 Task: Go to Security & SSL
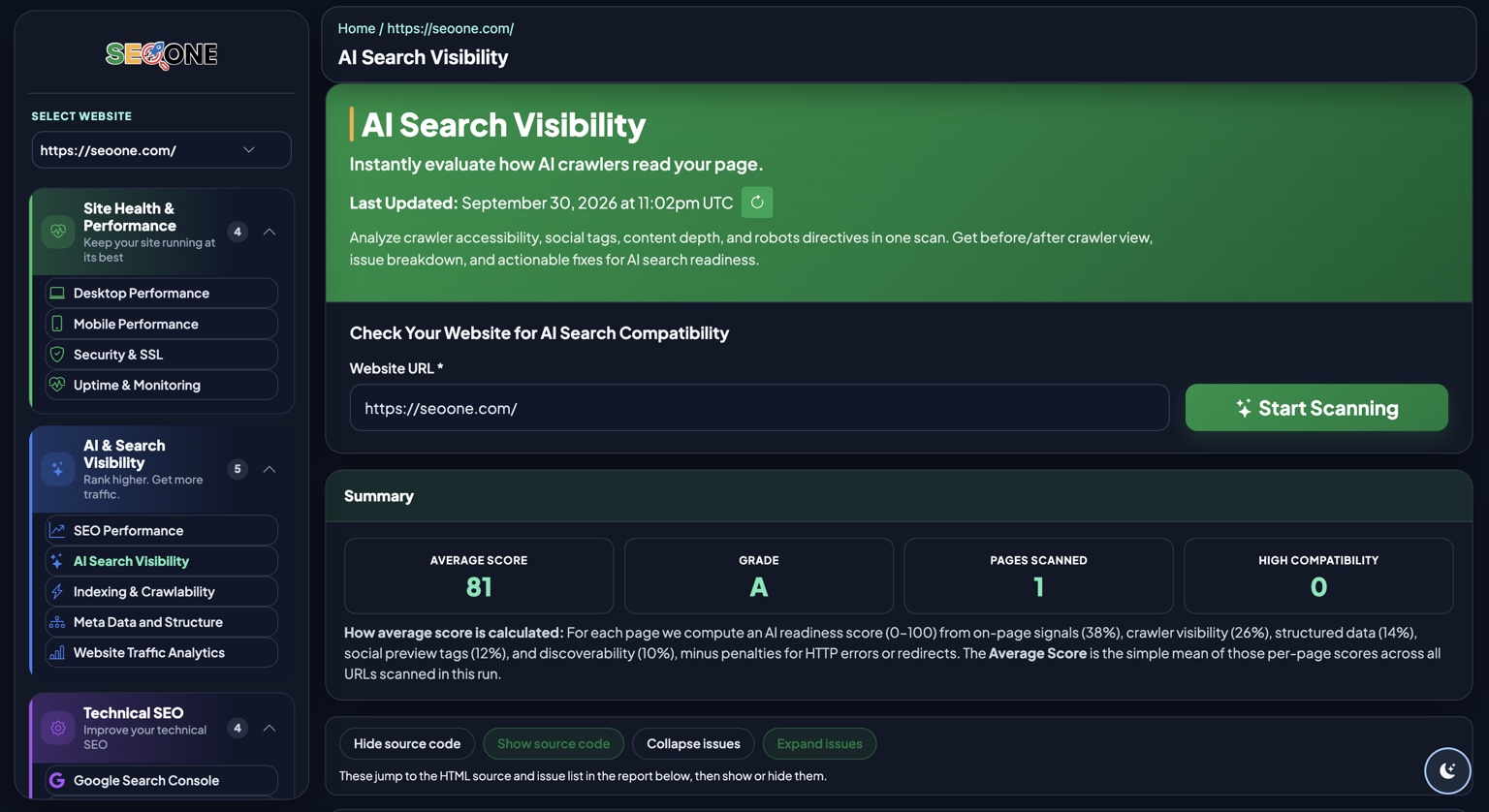point(161,355)
